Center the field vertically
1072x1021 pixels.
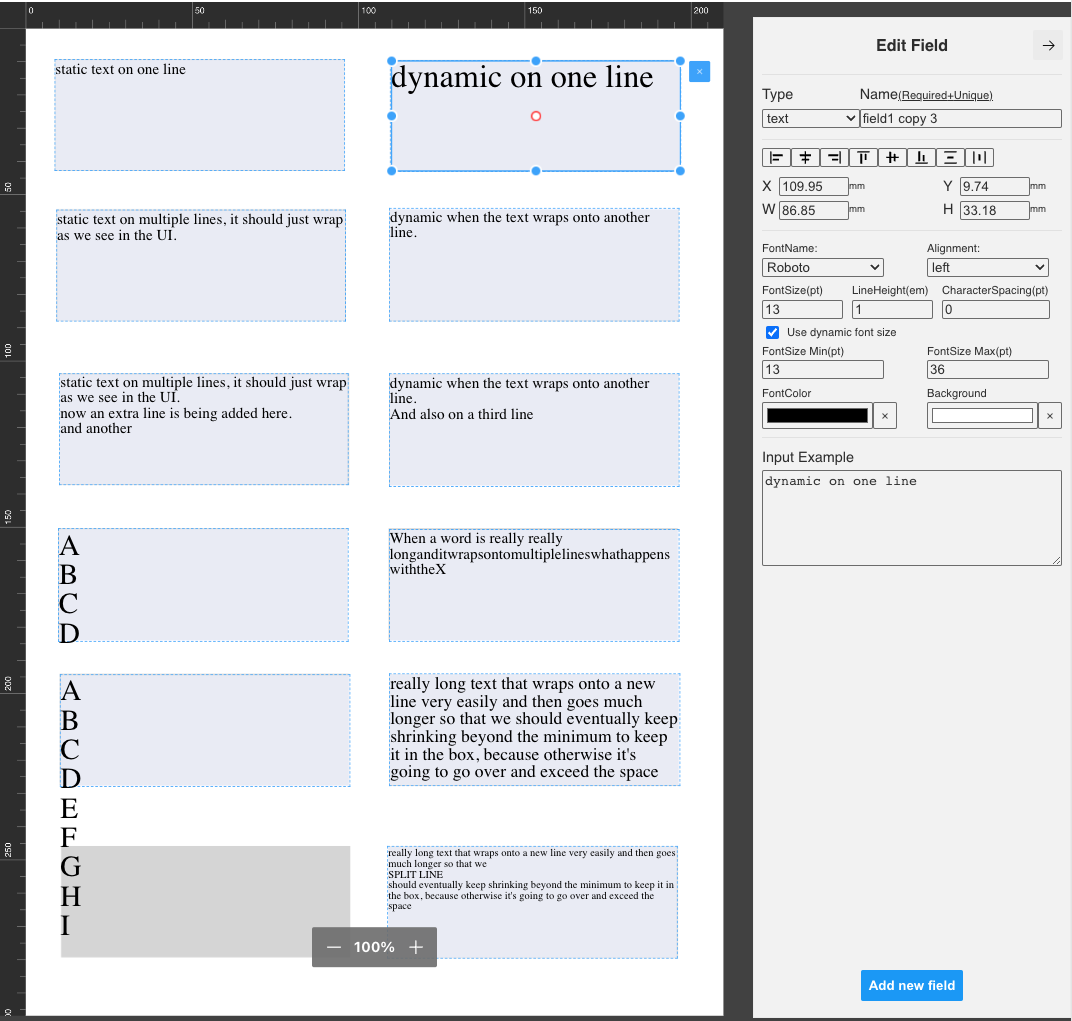[891, 157]
